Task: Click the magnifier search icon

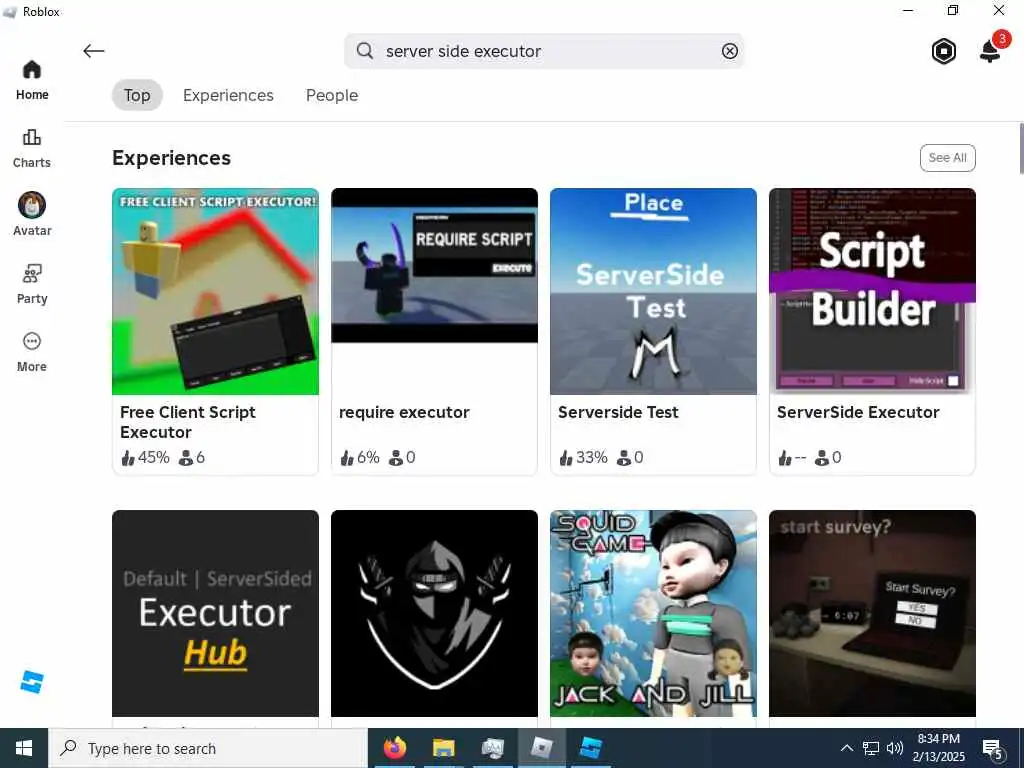Action: point(365,51)
